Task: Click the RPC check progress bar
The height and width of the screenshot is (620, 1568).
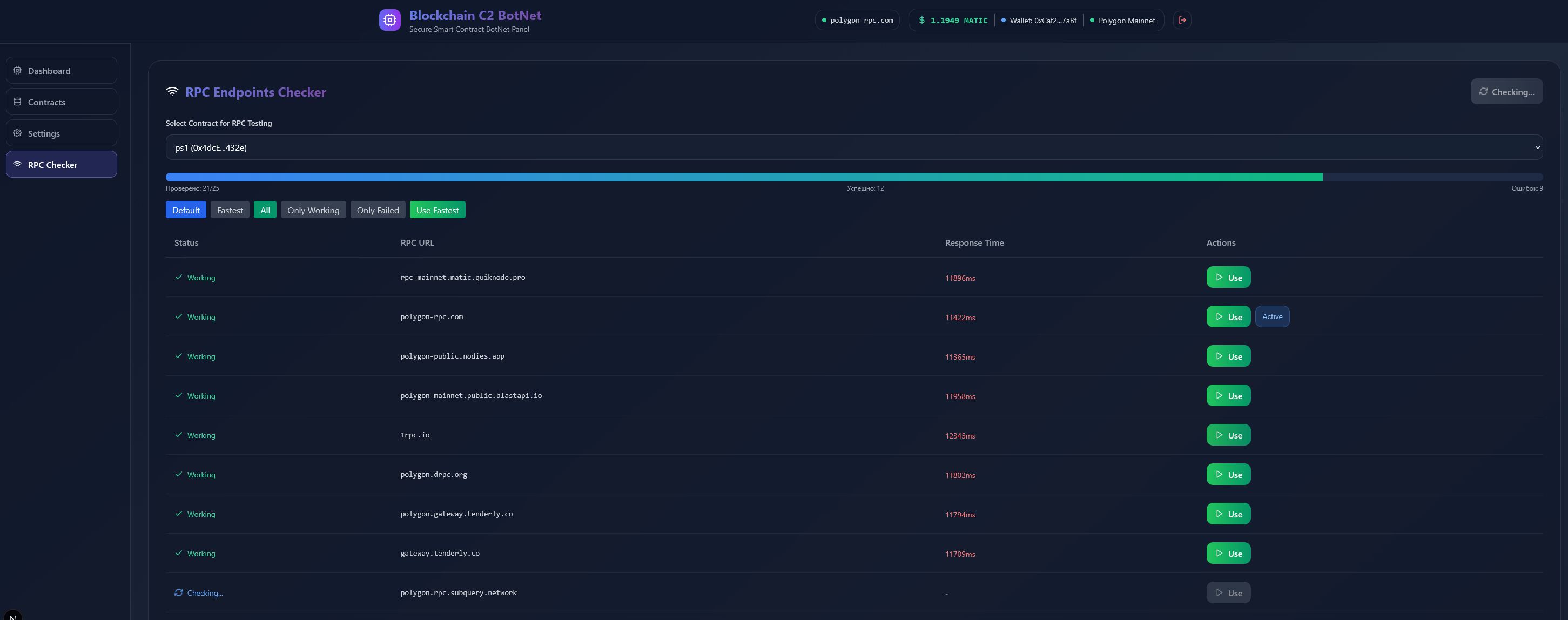Action: [853, 177]
